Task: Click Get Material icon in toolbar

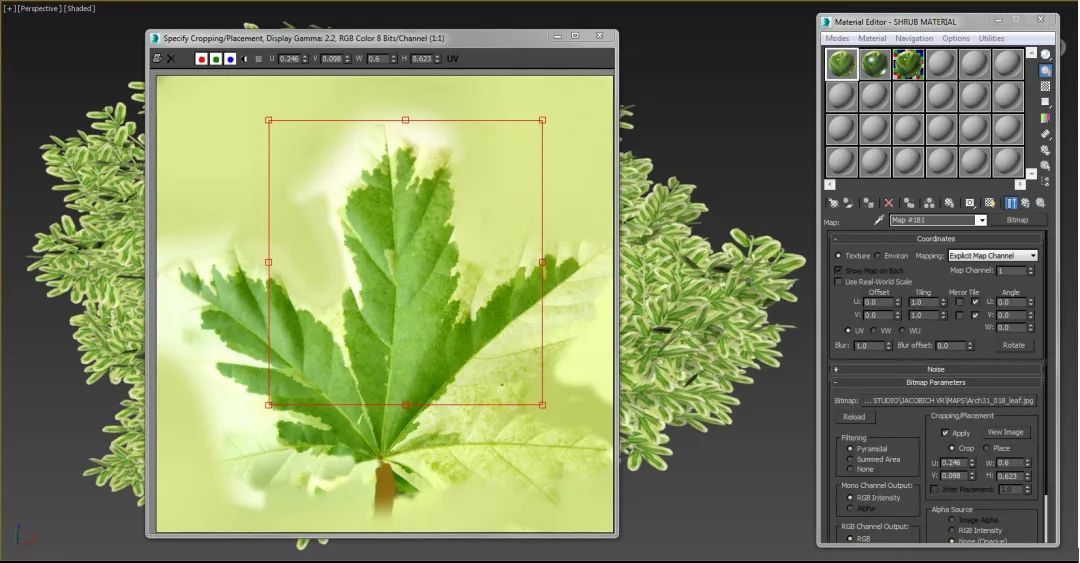Action: click(832, 202)
